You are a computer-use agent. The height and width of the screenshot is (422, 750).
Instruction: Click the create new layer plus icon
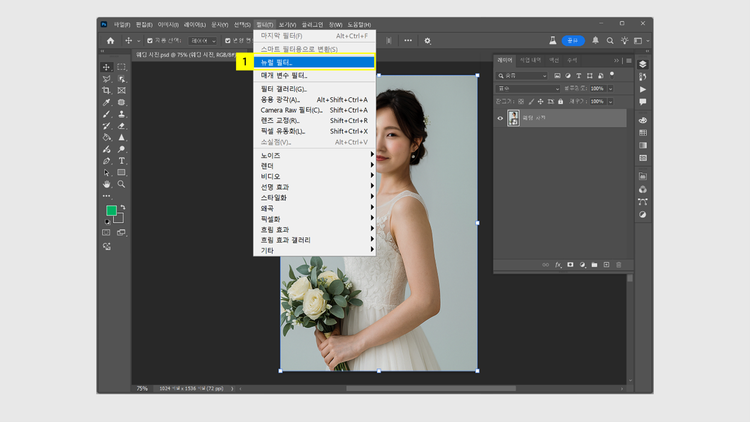607,265
